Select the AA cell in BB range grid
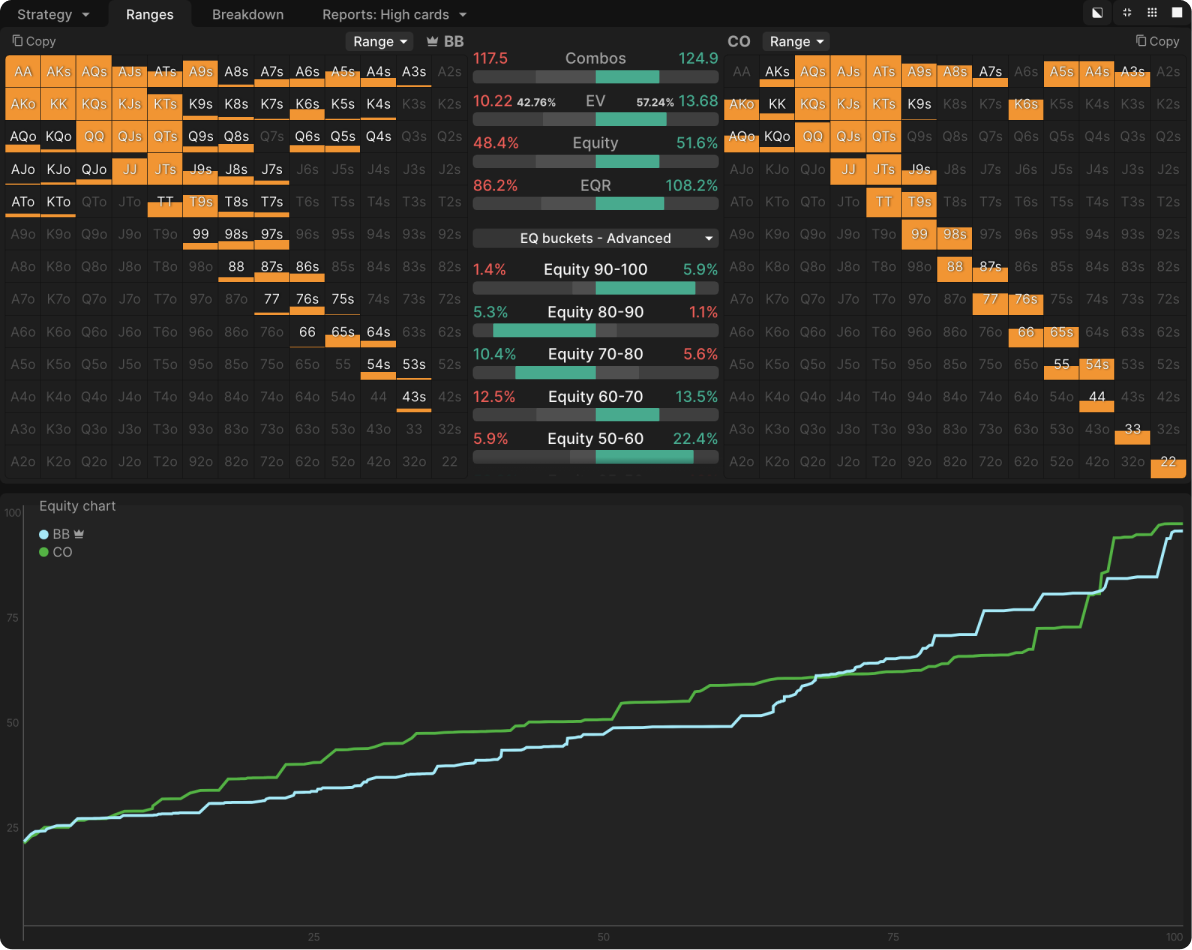This screenshot has height=950, width=1192. click(22, 72)
